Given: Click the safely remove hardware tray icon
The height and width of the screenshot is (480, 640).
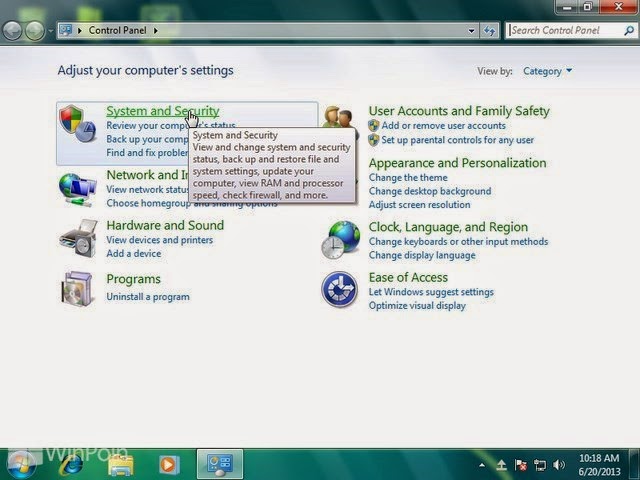Looking at the screenshot, I should pos(502,464).
